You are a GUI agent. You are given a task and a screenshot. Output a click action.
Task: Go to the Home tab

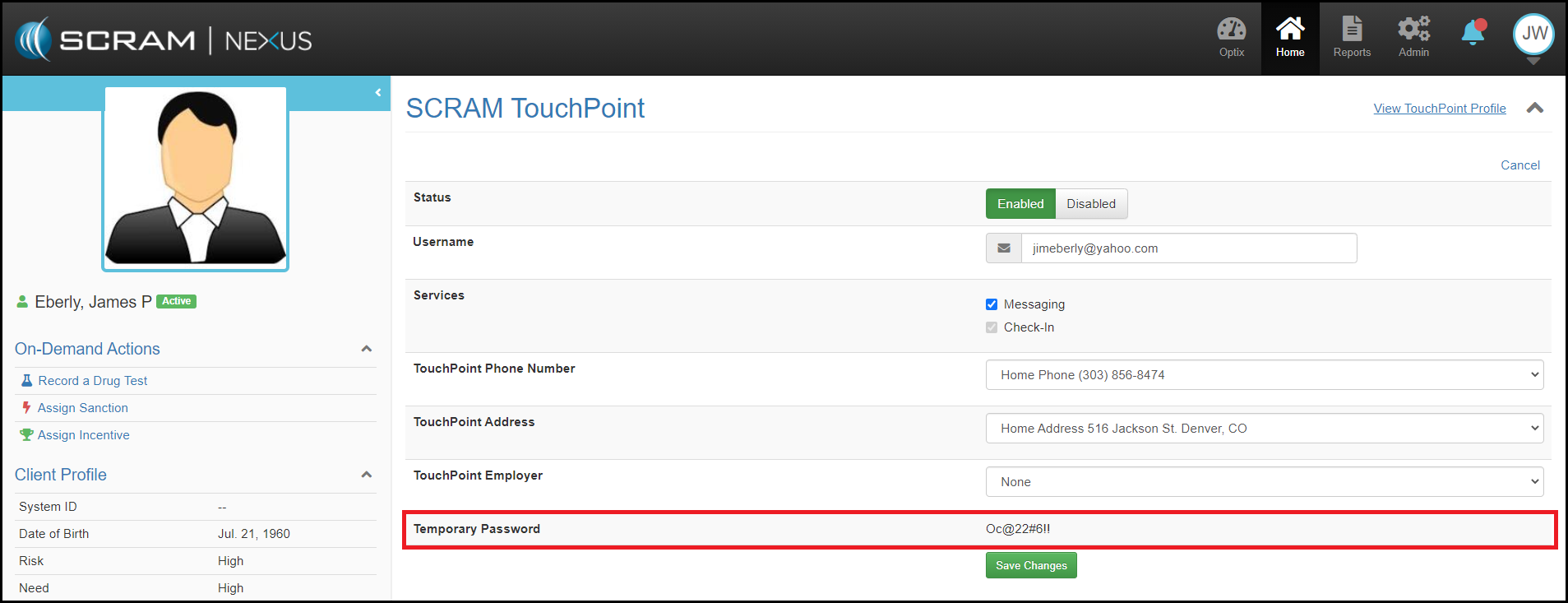pyautogui.click(x=1290, y=38)
